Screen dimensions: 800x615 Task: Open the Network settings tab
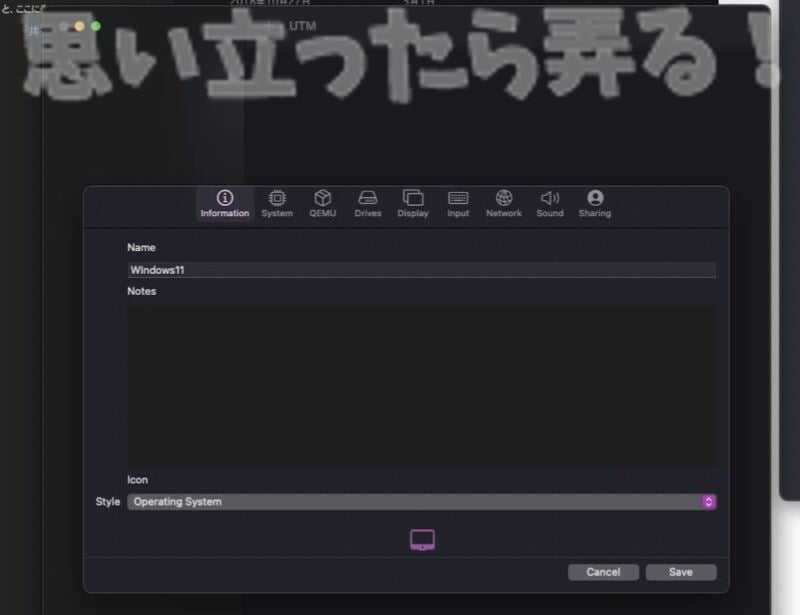coord(504,204)
